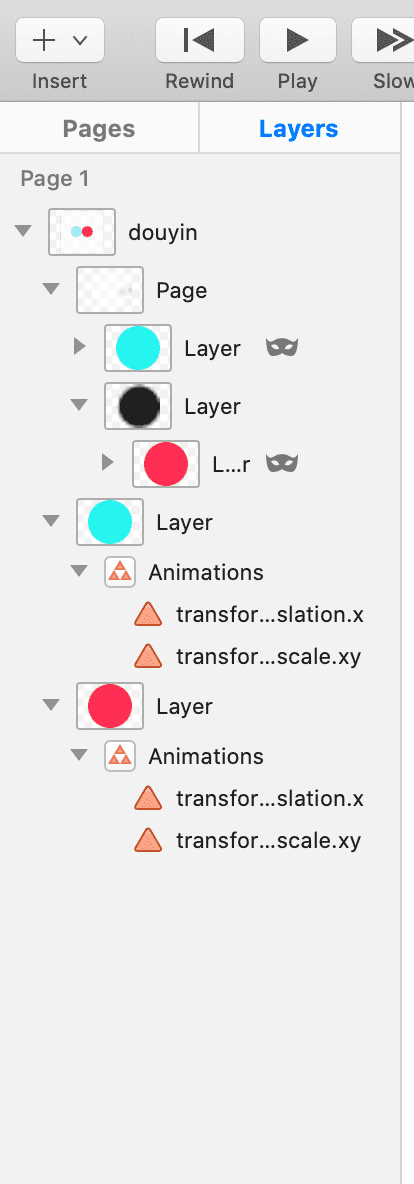The height and width of the screenshot is (1184, 414).
Task: Expand the masked cyan Layer under Page
Action: pos(80,347)
